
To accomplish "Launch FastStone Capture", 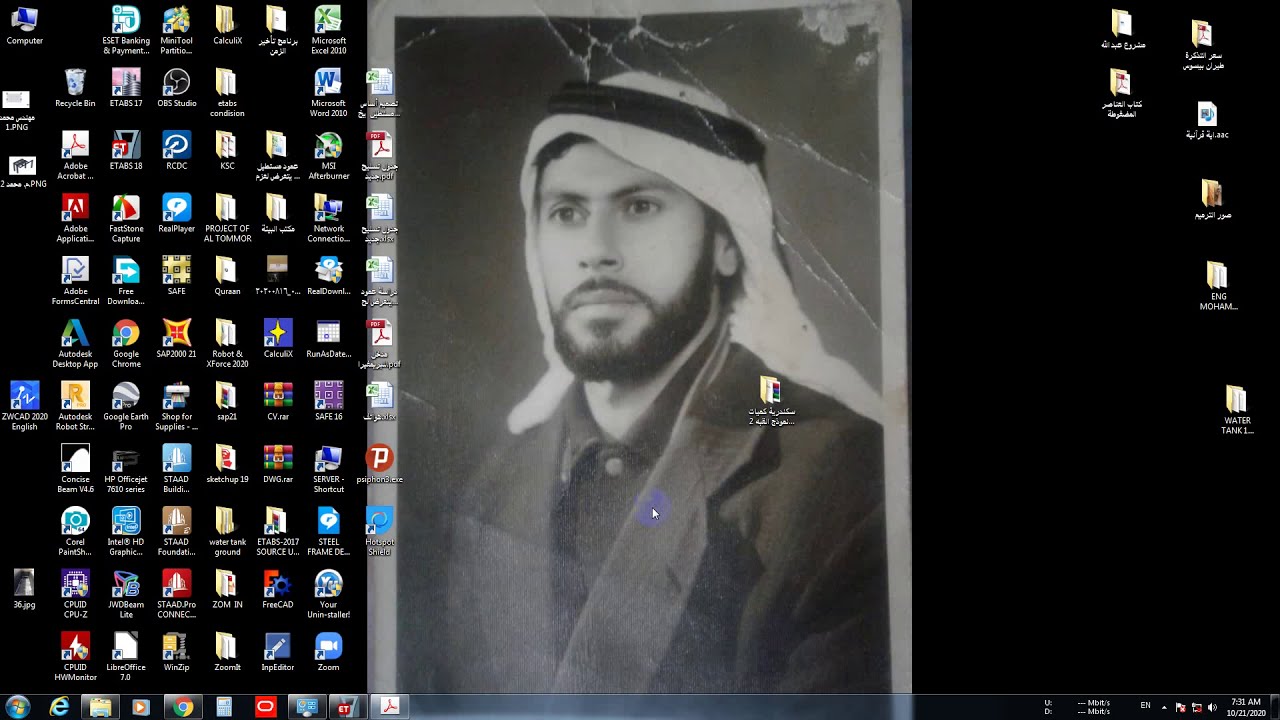I will (x=126, y=219).
